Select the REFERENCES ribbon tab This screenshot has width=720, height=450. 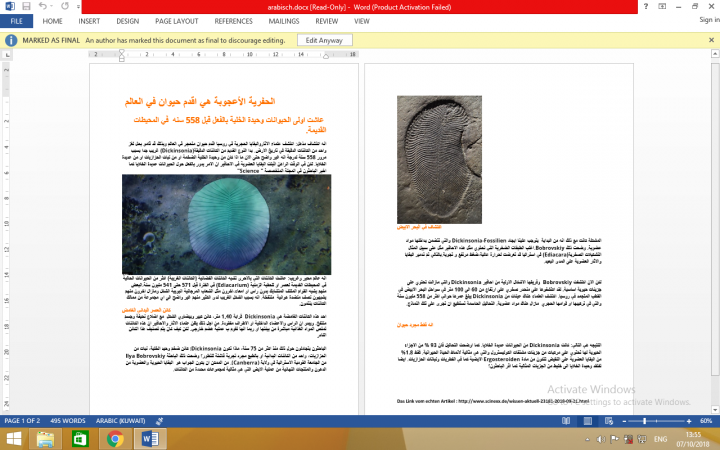(x=233, y=21)
